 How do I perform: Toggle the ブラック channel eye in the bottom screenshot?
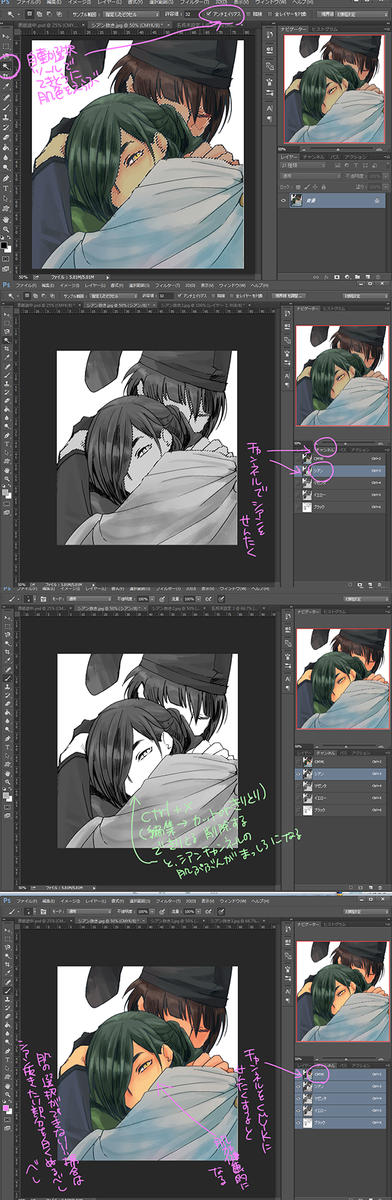pos(298,1123)
